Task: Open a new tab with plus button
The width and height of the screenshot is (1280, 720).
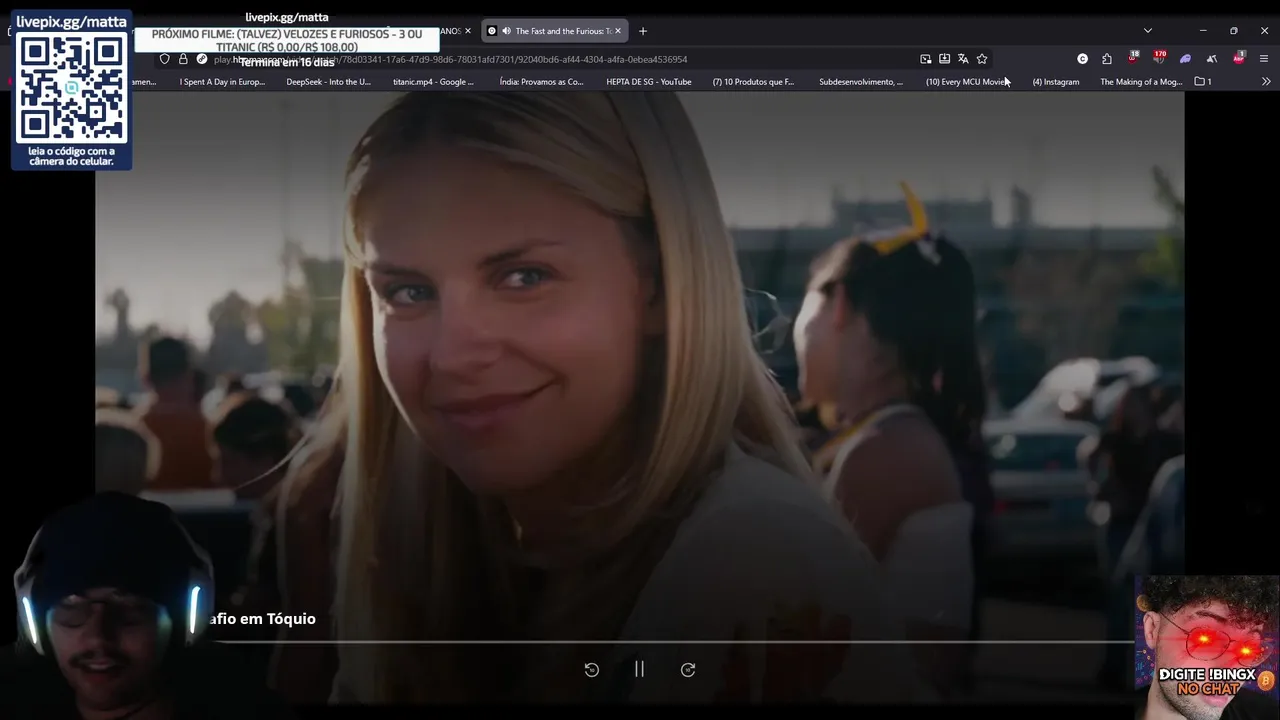Action: [x=643, y=31]
